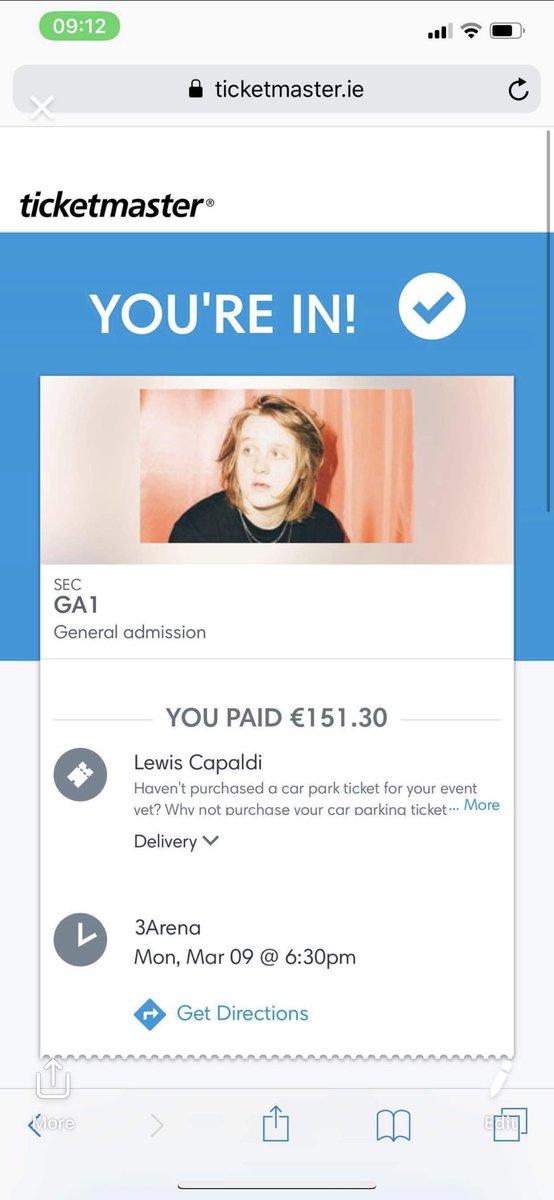Tap the close X icon near the address bar
This screenshot has height=1200, width=554.
(x=41, y=107)
